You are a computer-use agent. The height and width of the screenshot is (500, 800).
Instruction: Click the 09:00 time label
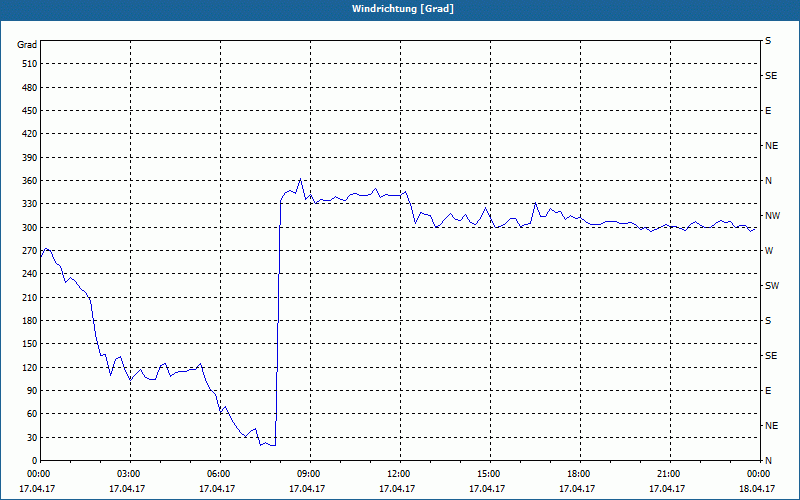click(x=310, y=474)
